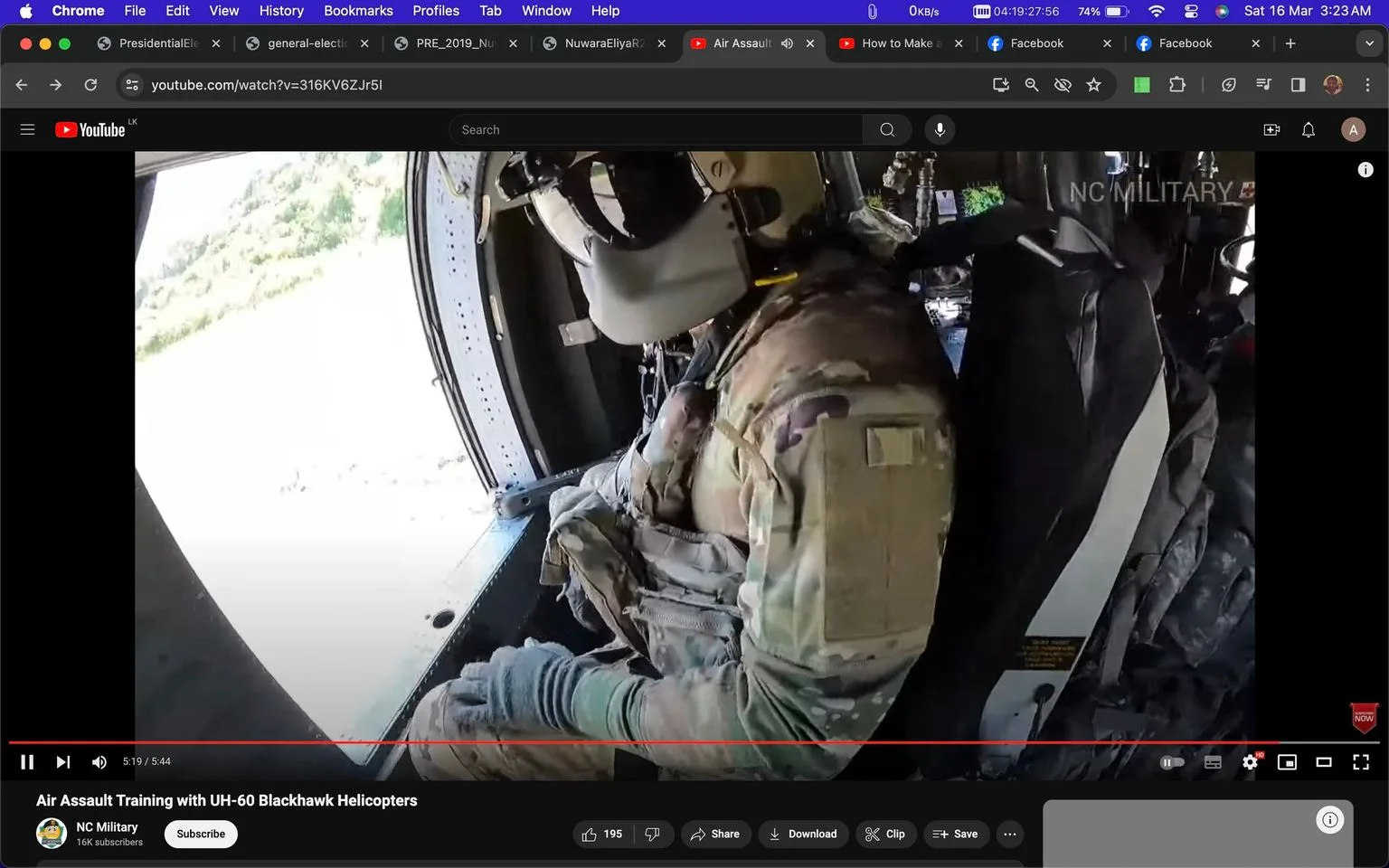Open NC Military channel name link
The image size is (1389, 868).
pyautogui.click(x=107, y=826)
